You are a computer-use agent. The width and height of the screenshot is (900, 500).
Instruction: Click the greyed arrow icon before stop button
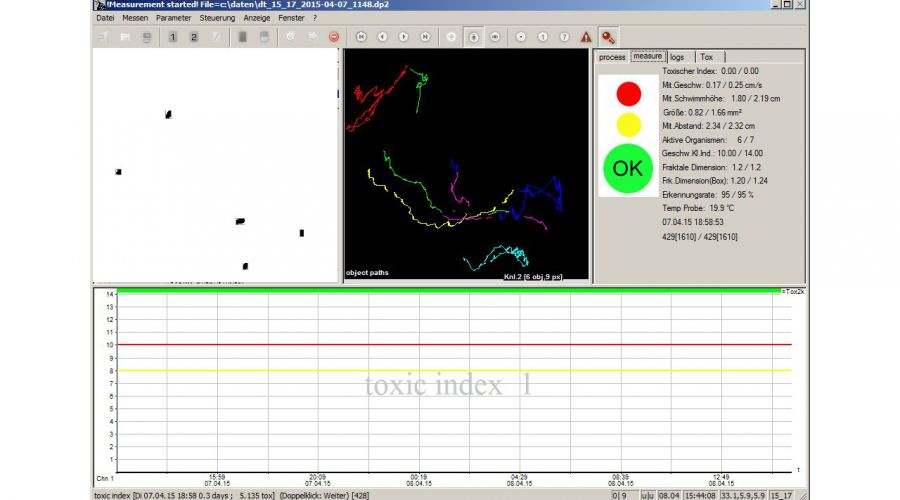(312, 37)
